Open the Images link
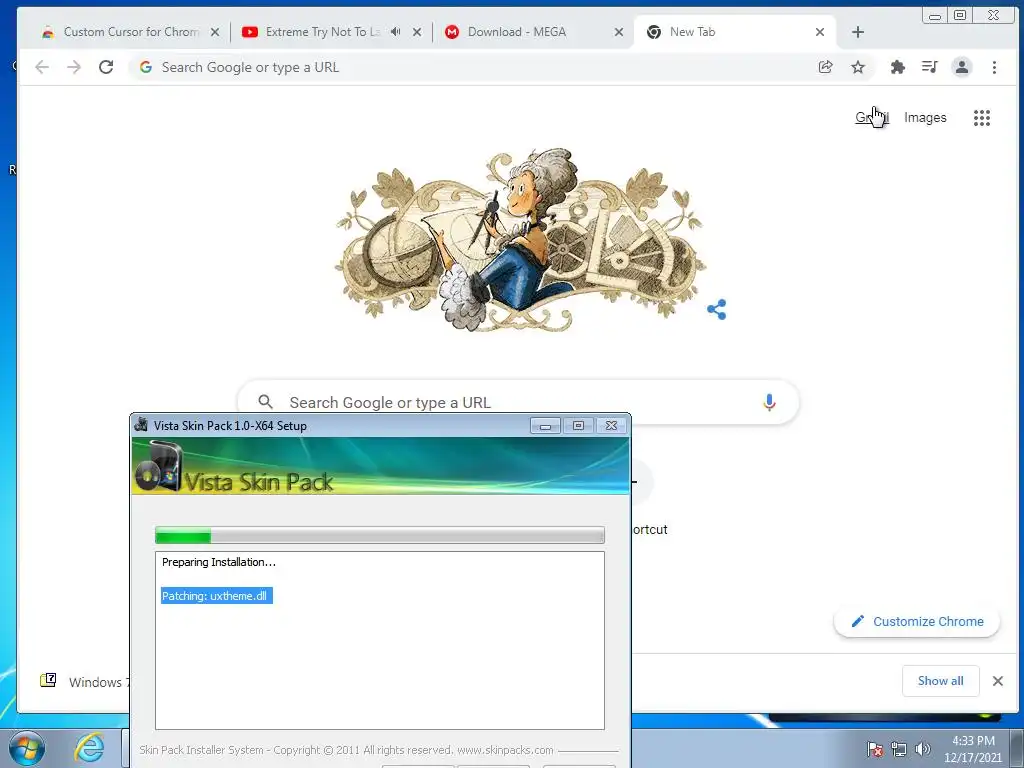 925,118
